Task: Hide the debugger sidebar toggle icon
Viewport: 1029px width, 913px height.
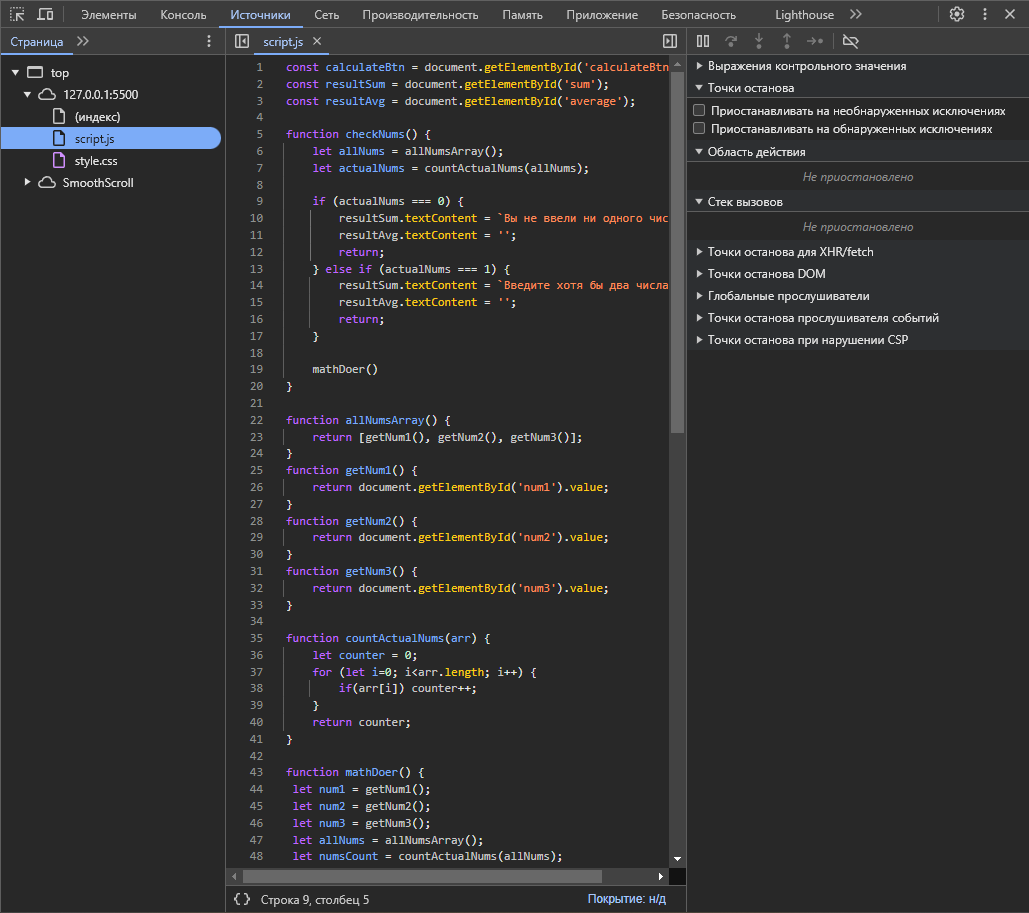Action: click(x=670, y=41)
